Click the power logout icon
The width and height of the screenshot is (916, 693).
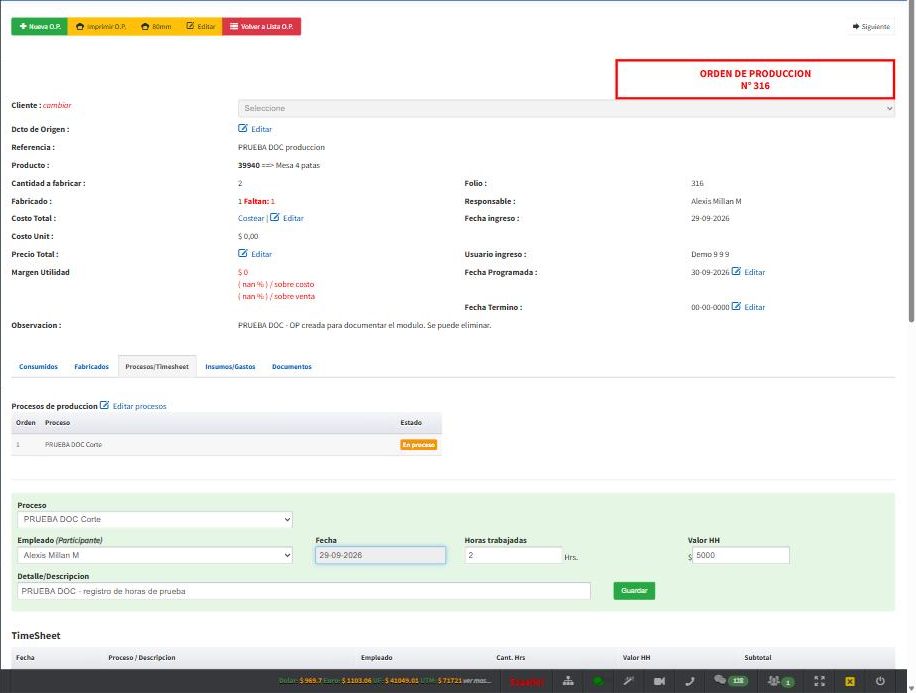(880, 681)
